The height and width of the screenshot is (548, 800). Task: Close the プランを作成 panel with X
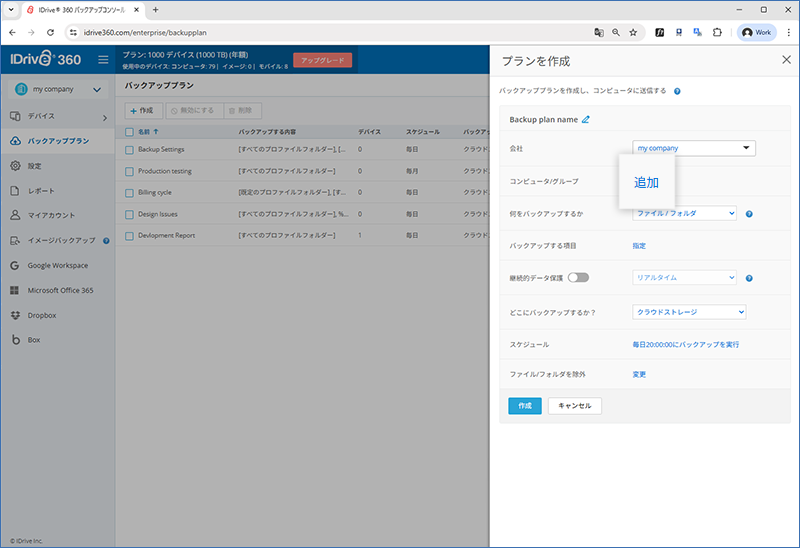coord(785,60)
